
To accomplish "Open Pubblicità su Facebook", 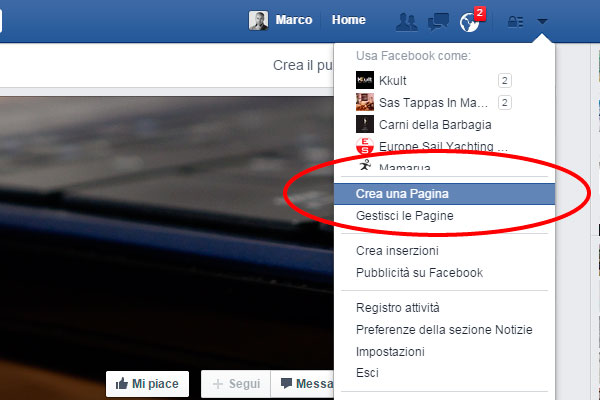I will [x=444, y=273].
